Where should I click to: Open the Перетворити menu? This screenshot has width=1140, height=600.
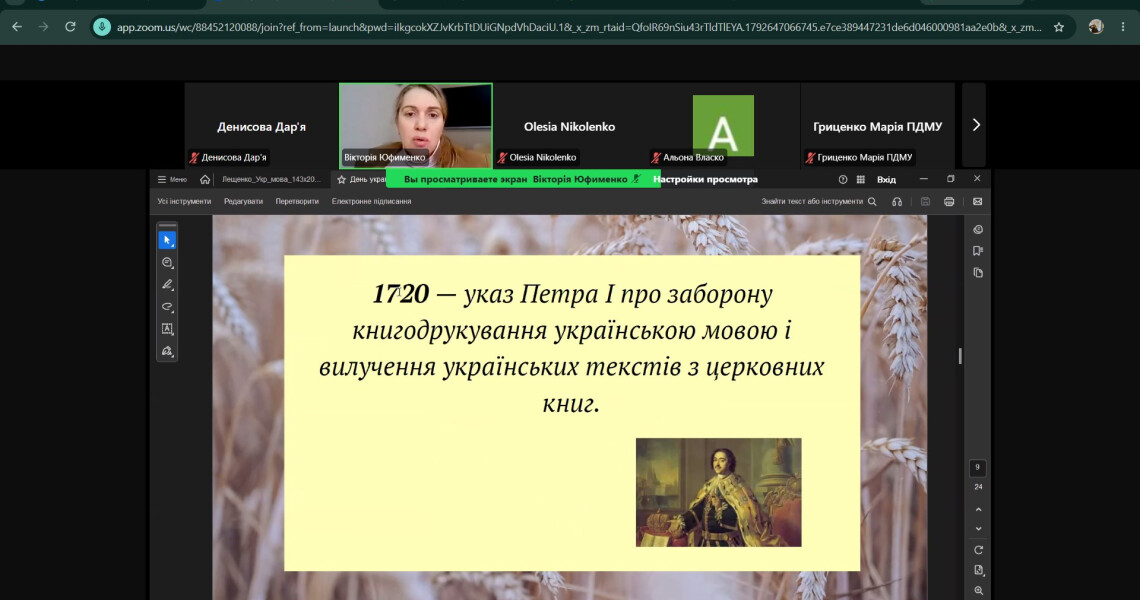point(297,201)
